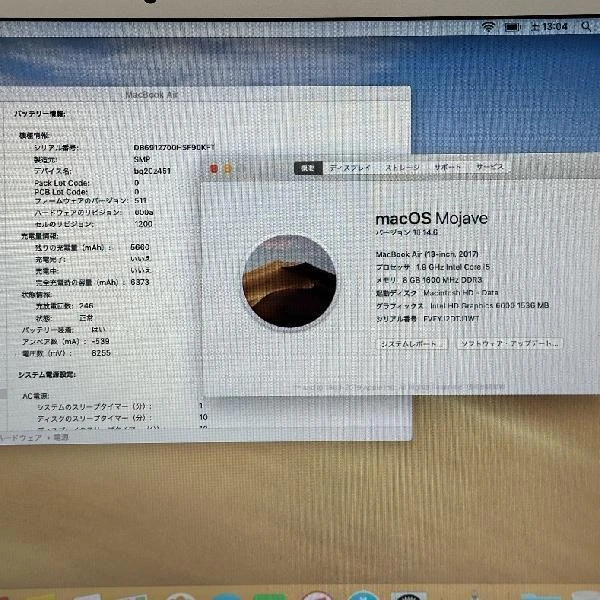Image resolution: width=600 pixels, height=600 pixels.
Task: Click the MacBook Air title in System Information window
Action: pos(152,95)
